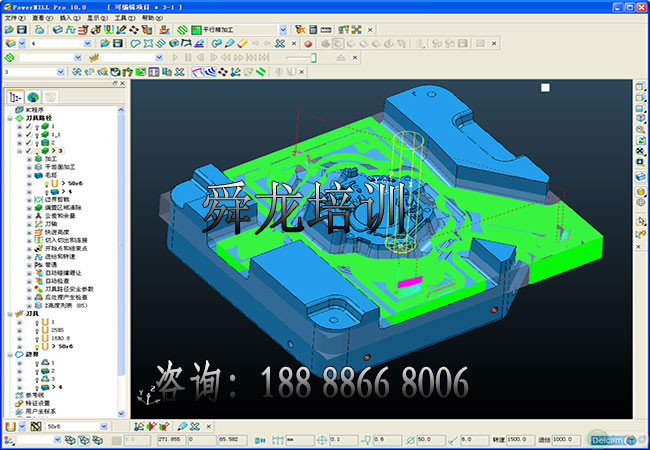The width and height of the screenshot is (650, 450).
Task: Click the calculator icon in top toolbar
Action: [x=313, y=30]
